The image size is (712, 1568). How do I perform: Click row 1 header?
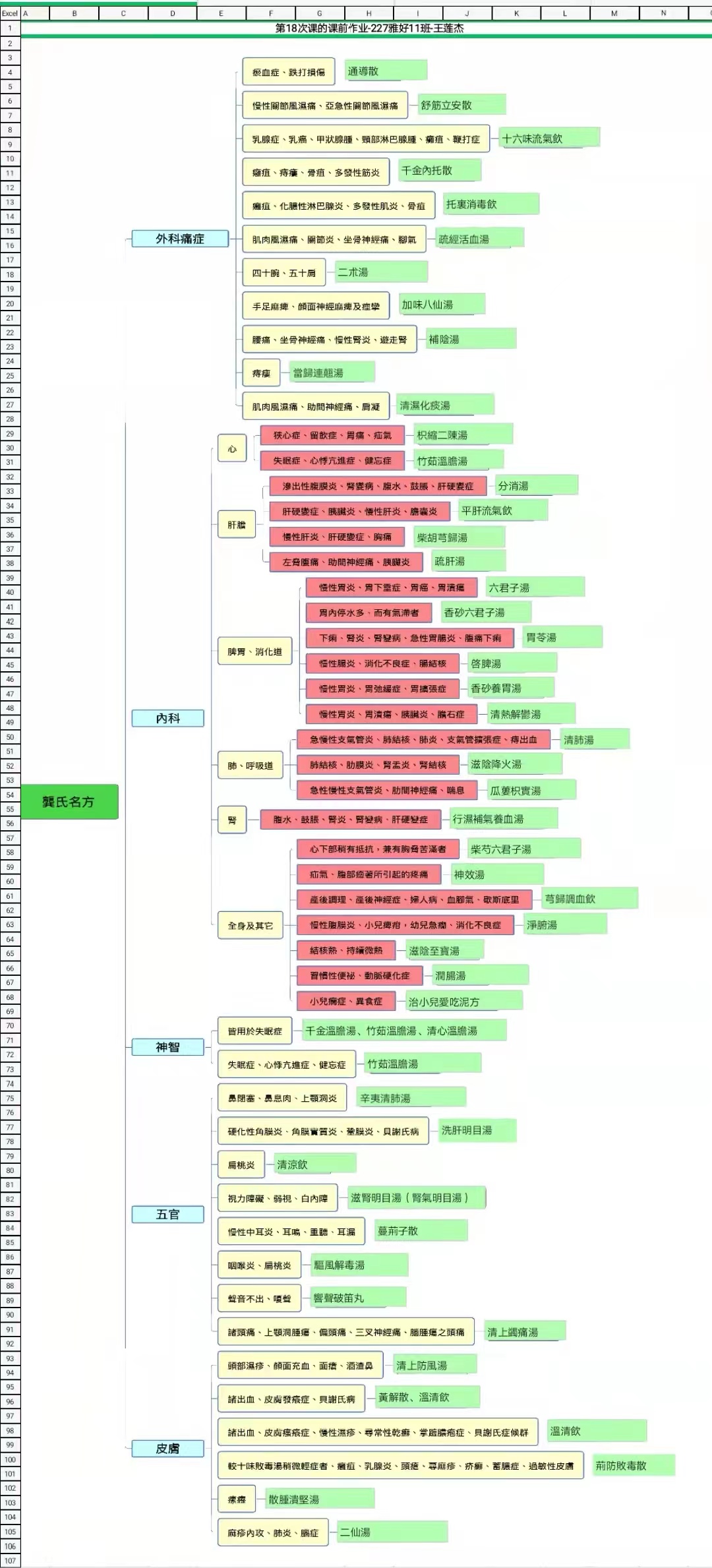click(10, 28)
